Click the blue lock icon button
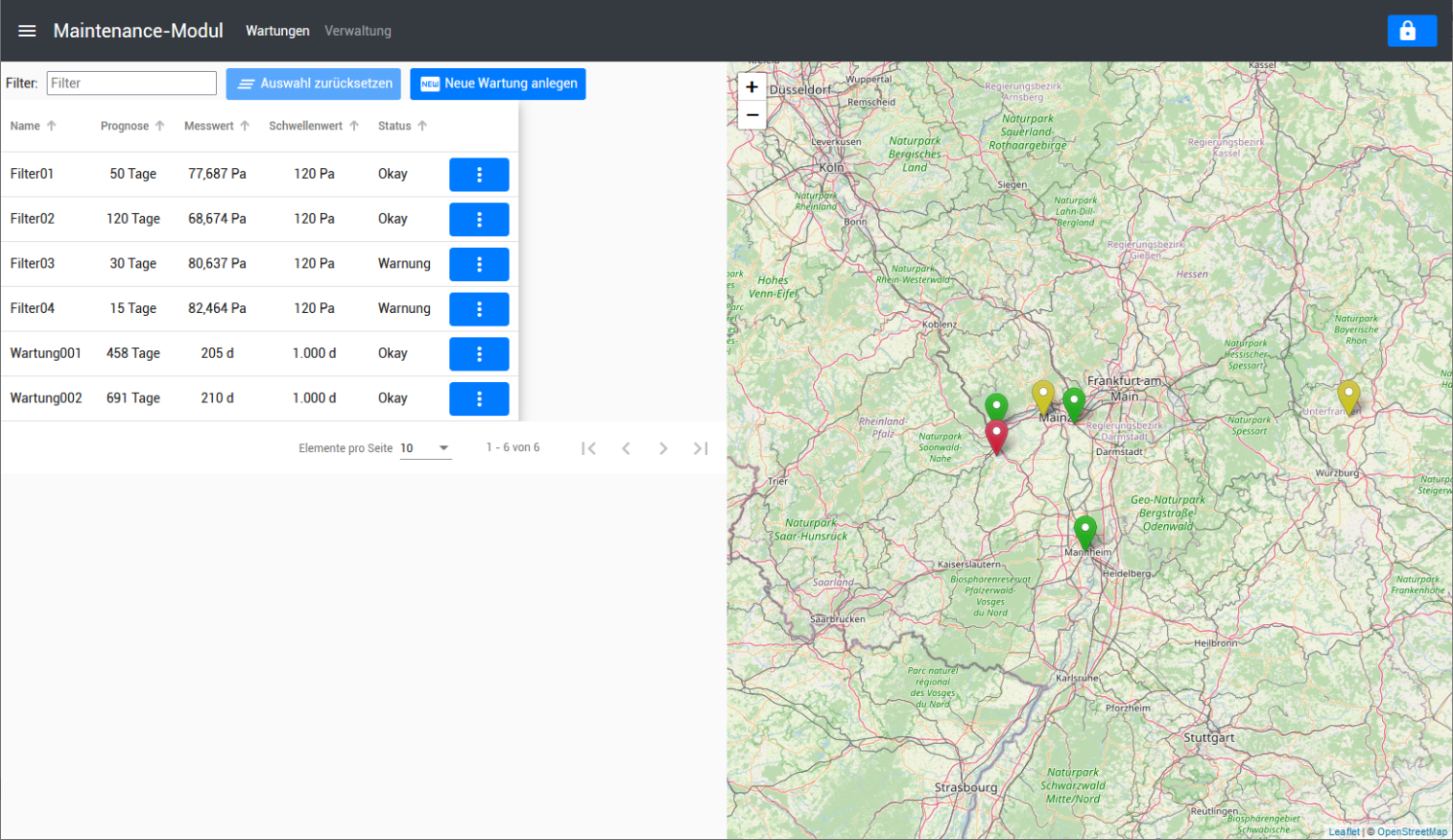This screenshot has width=1453, height=840. pos(1411,31)
